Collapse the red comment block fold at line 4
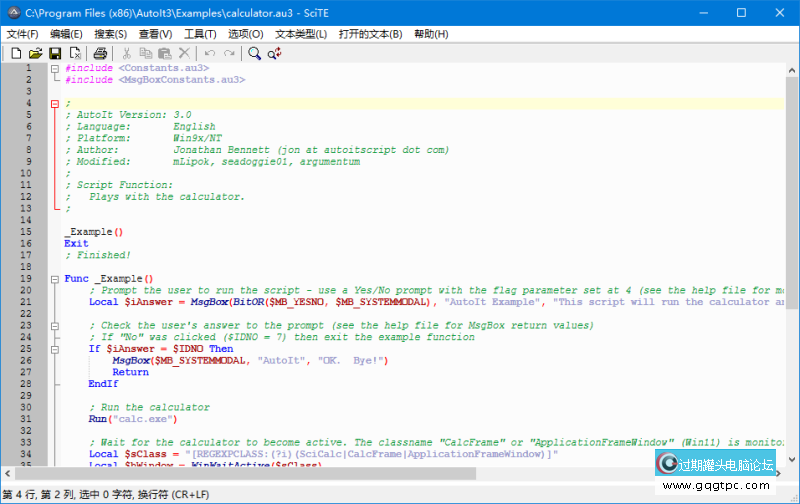Image resolution: width=800 pixels, height=504 pixels. (55, 103)
